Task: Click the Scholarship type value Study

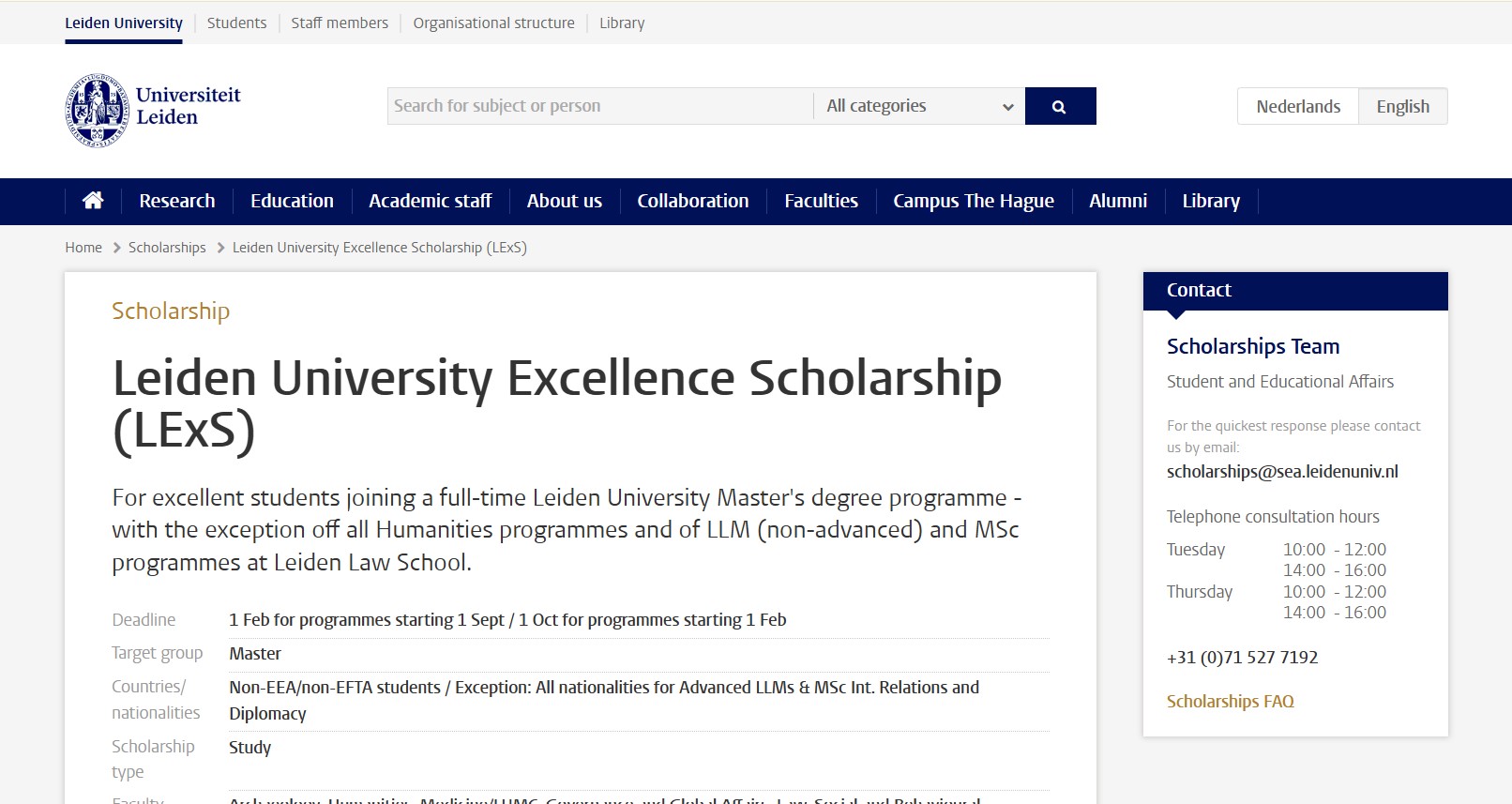Action: pos(249,748)
